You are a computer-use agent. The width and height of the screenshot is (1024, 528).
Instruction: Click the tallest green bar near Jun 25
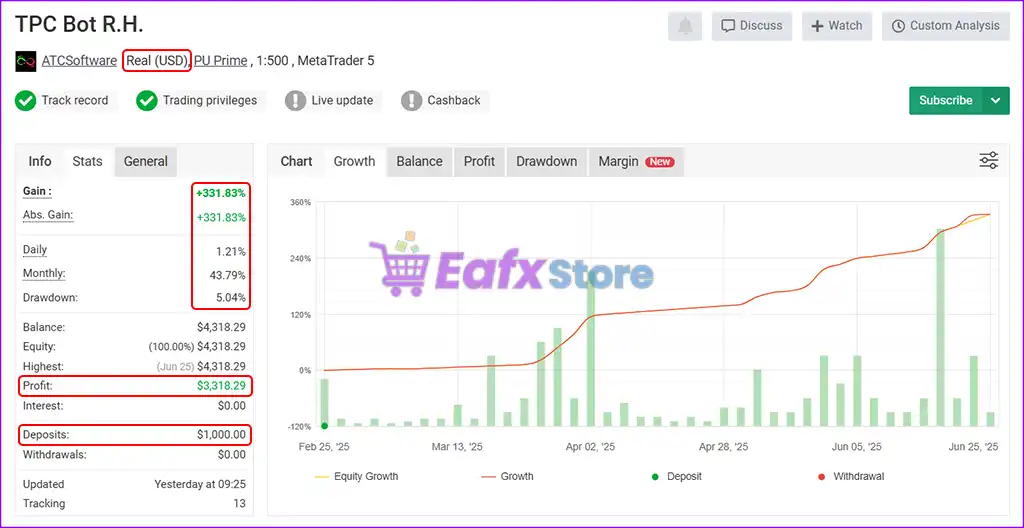(x=940, y=327)
